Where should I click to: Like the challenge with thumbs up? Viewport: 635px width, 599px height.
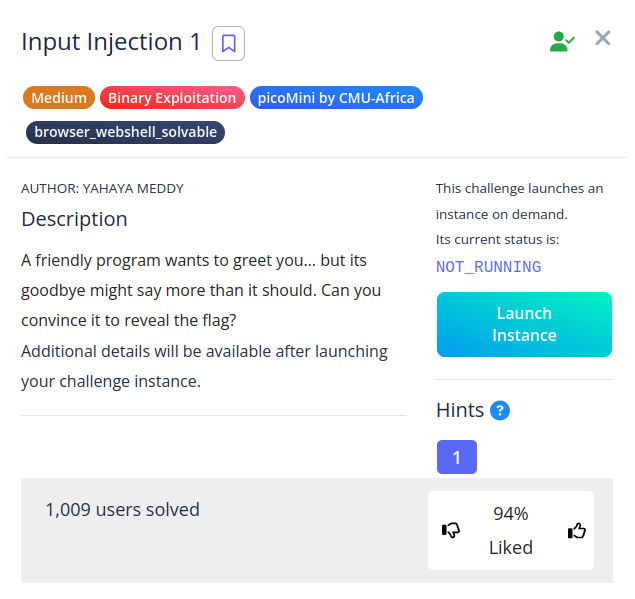tap(576, 530)
